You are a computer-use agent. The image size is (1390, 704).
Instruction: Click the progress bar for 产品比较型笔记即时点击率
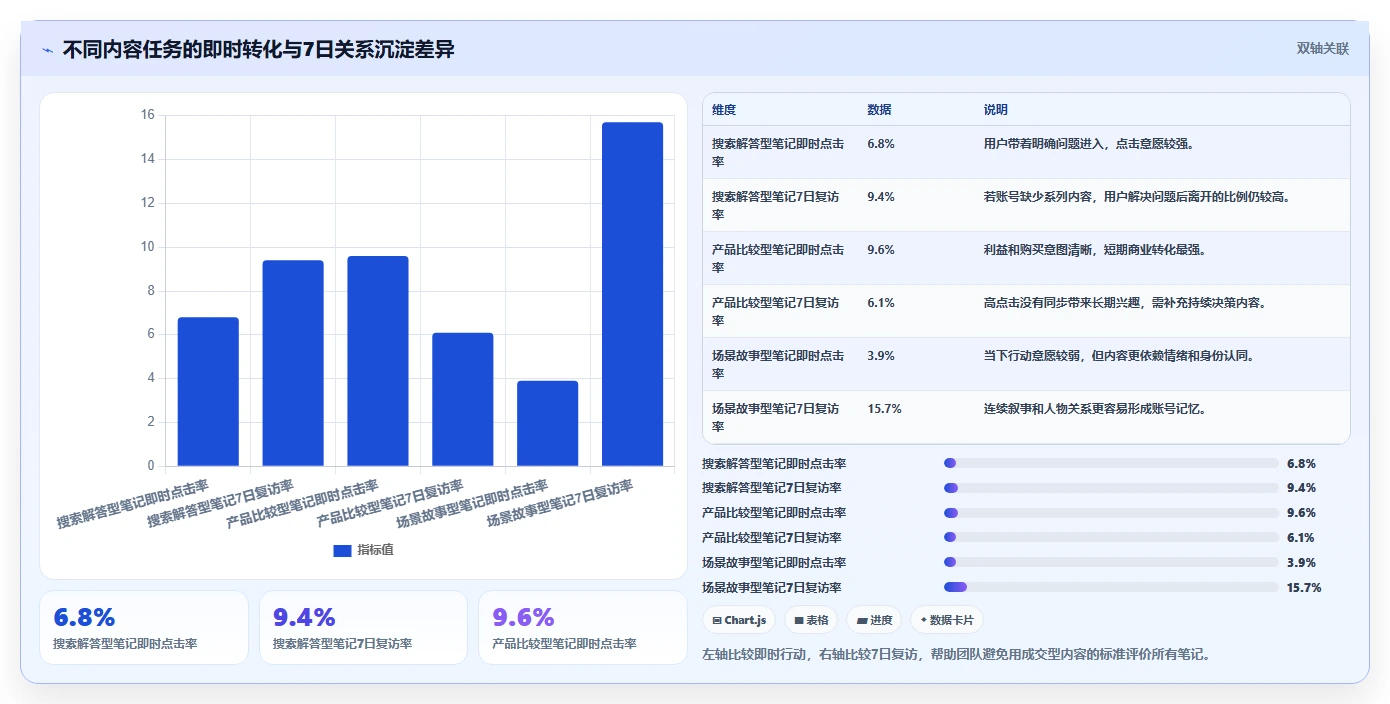point(1111,513)
